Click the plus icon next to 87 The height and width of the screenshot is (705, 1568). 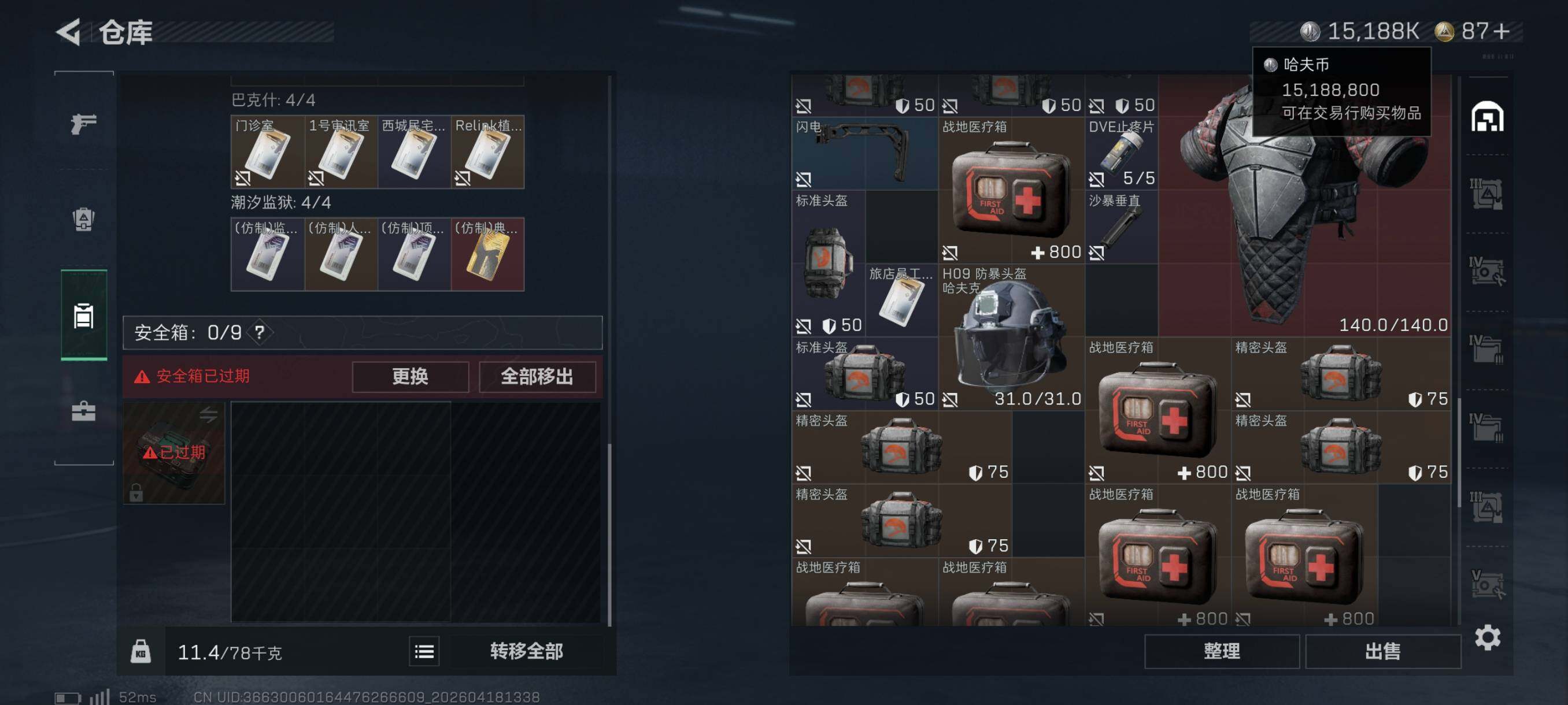[1501, 31]
